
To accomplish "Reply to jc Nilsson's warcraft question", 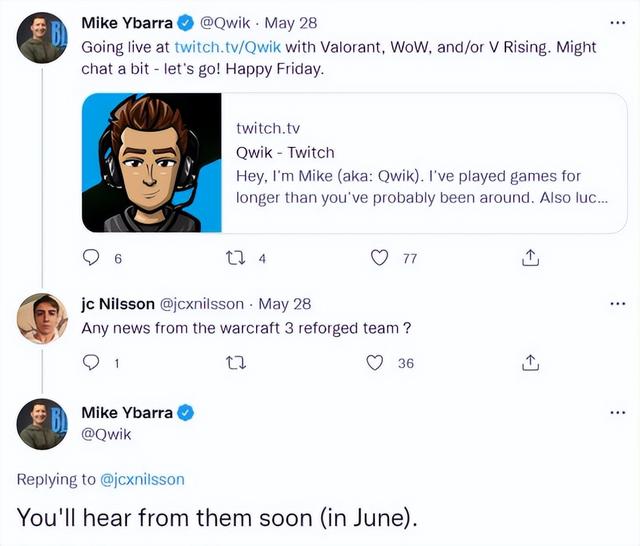I will tap(92, 363).
